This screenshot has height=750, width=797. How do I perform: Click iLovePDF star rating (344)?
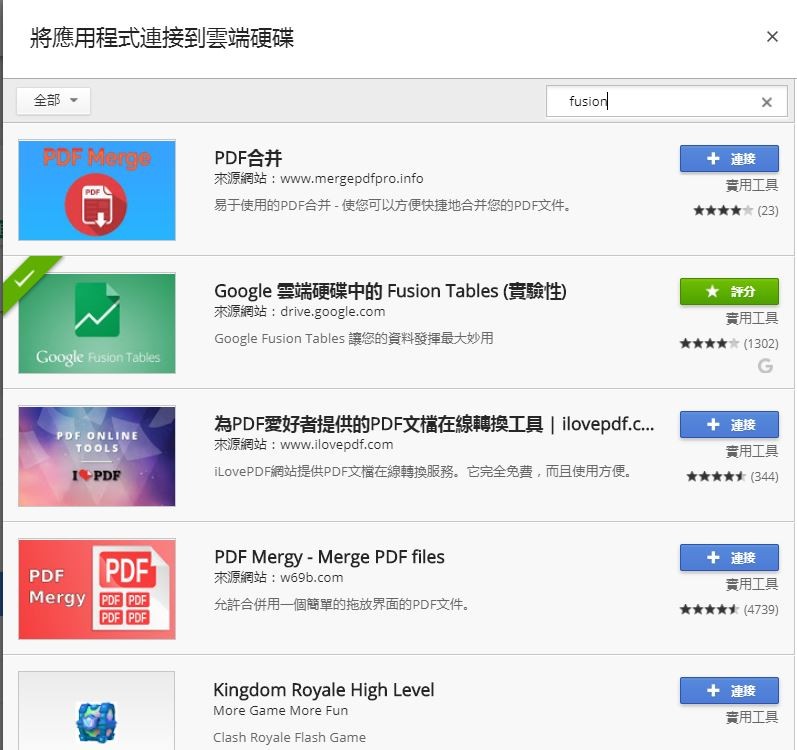(x=732, y=476)
